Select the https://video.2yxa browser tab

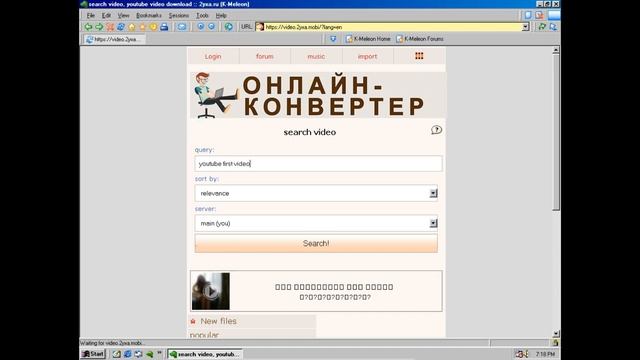pos(114,39)
